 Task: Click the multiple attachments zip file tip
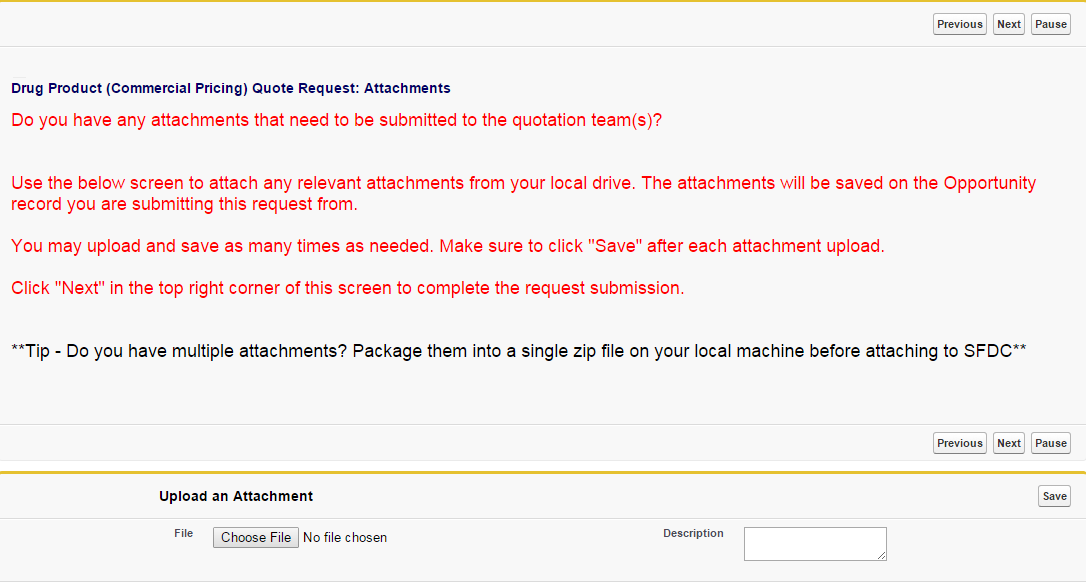(519, 351)
